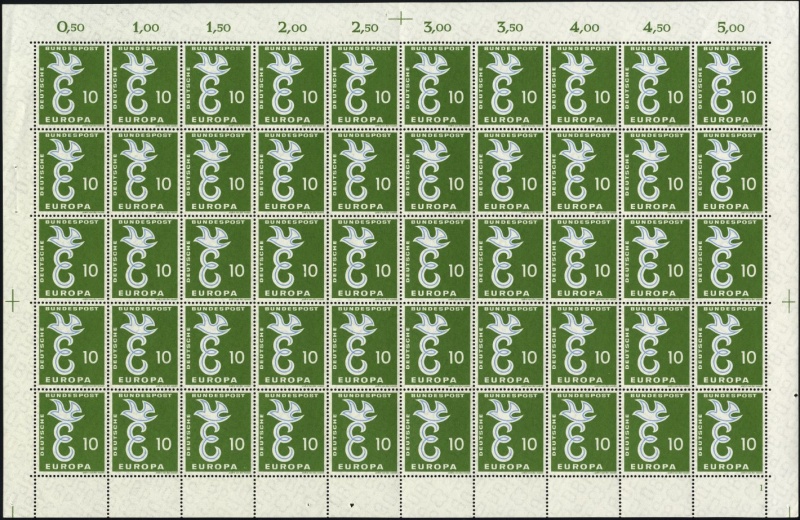Select the middle-row stamp in the "2,50" column
Viewport: 800px width, 520px height.
coord(364,259)
